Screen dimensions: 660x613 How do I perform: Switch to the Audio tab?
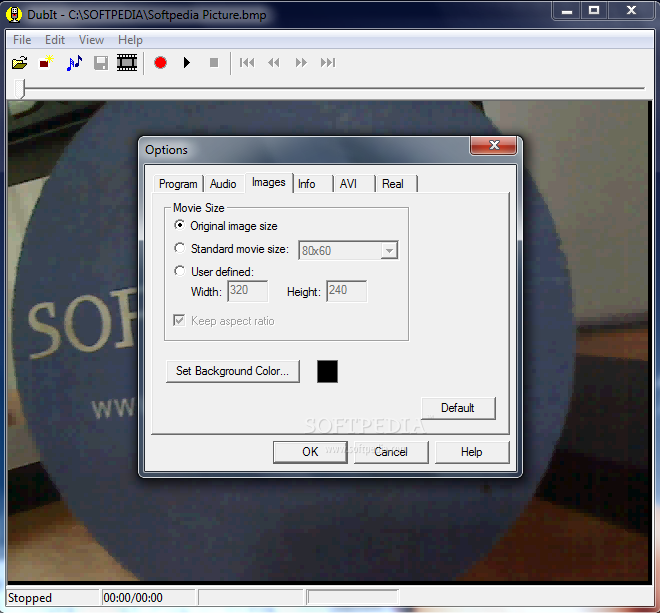tap(223, 184)
